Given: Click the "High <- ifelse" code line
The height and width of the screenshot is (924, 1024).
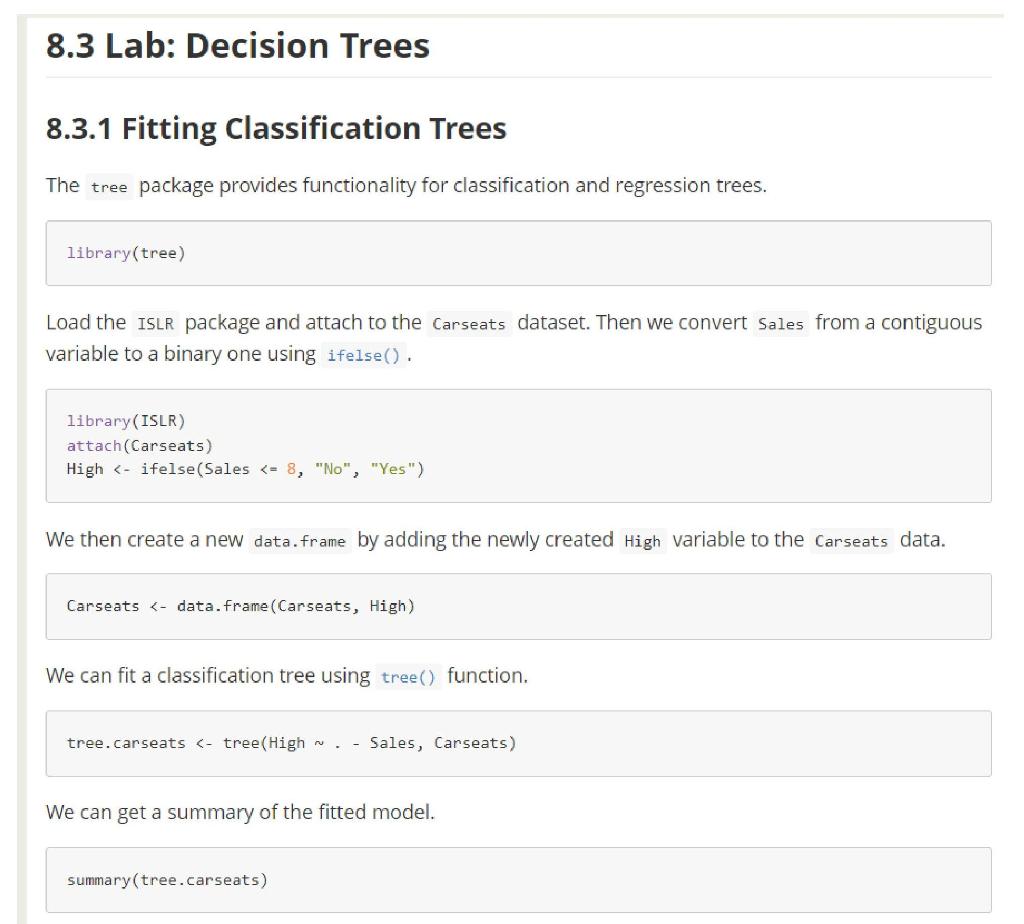Looking at the screenshot, I should (x=245, y=469).
